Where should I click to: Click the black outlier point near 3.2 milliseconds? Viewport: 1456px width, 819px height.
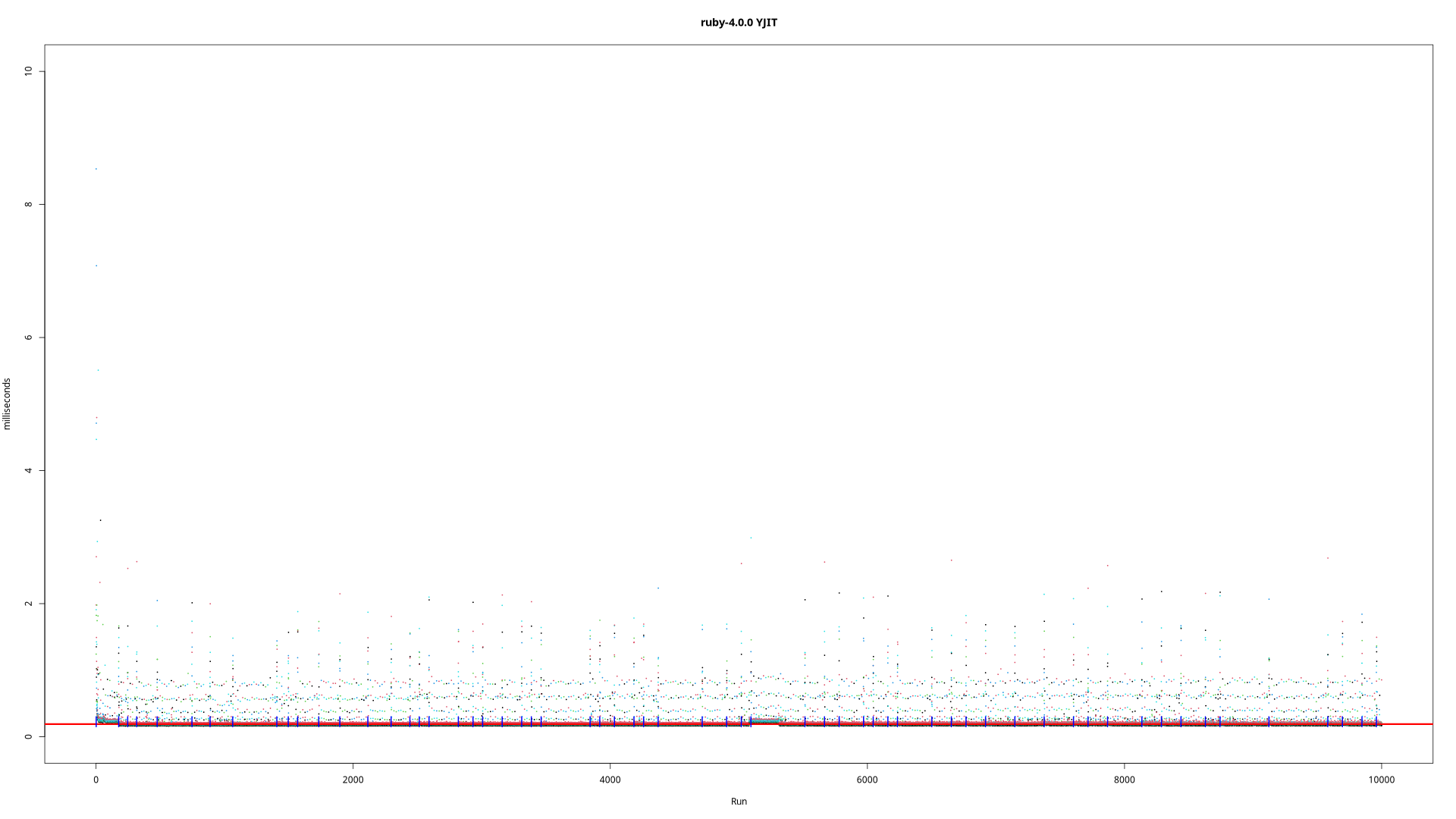[100, 519]
